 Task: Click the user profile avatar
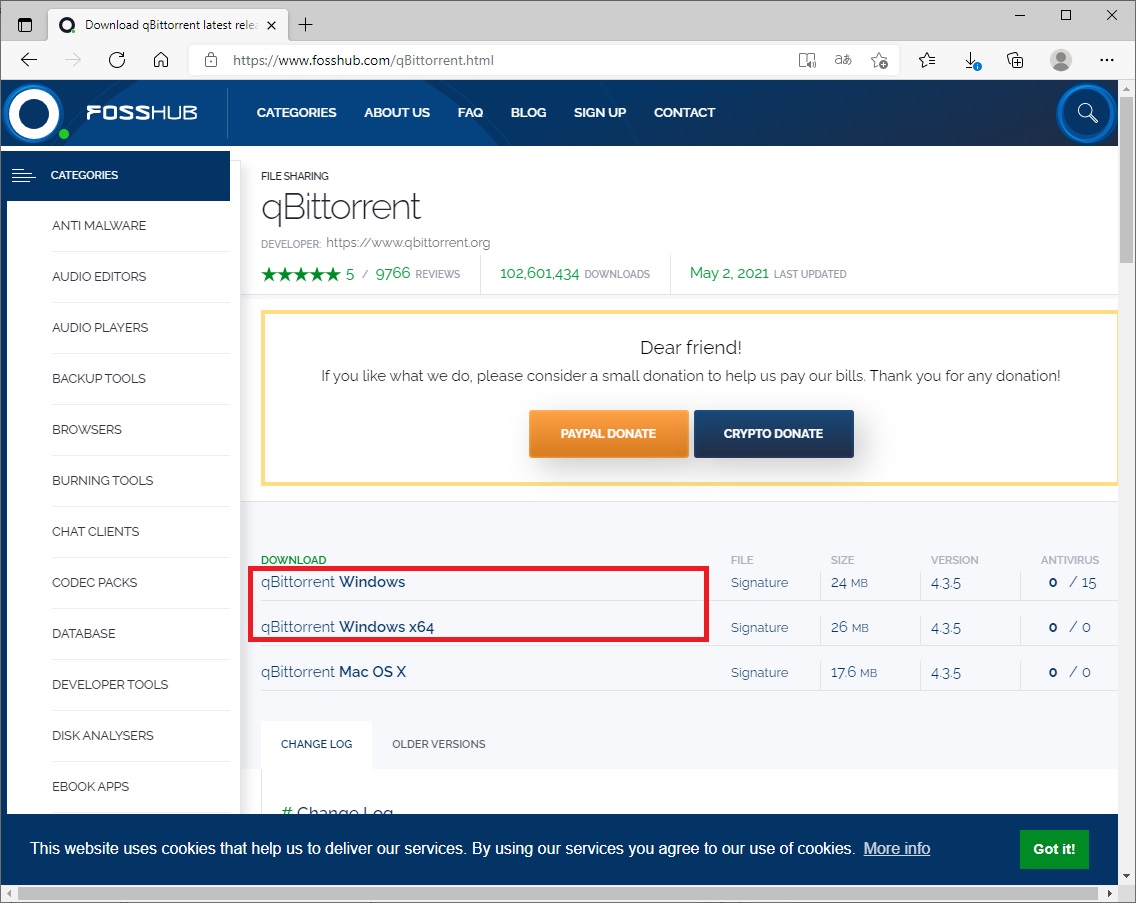coord(1061,60)
